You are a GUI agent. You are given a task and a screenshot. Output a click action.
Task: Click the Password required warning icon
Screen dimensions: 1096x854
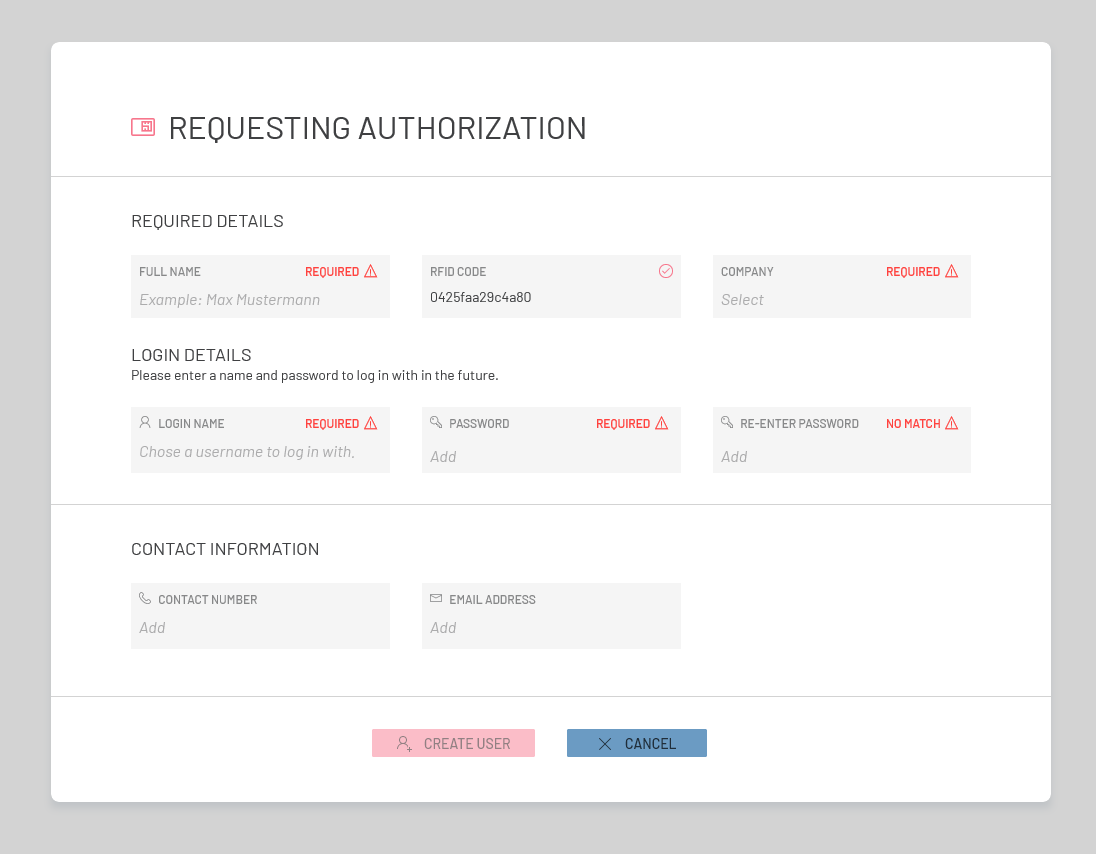click(661, 423)
